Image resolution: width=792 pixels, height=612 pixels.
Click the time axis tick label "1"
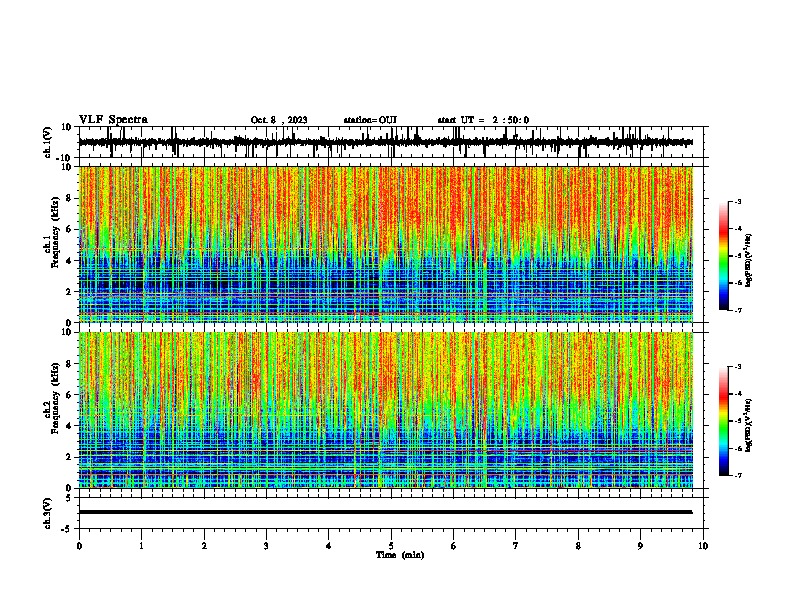tap(141, 546)
